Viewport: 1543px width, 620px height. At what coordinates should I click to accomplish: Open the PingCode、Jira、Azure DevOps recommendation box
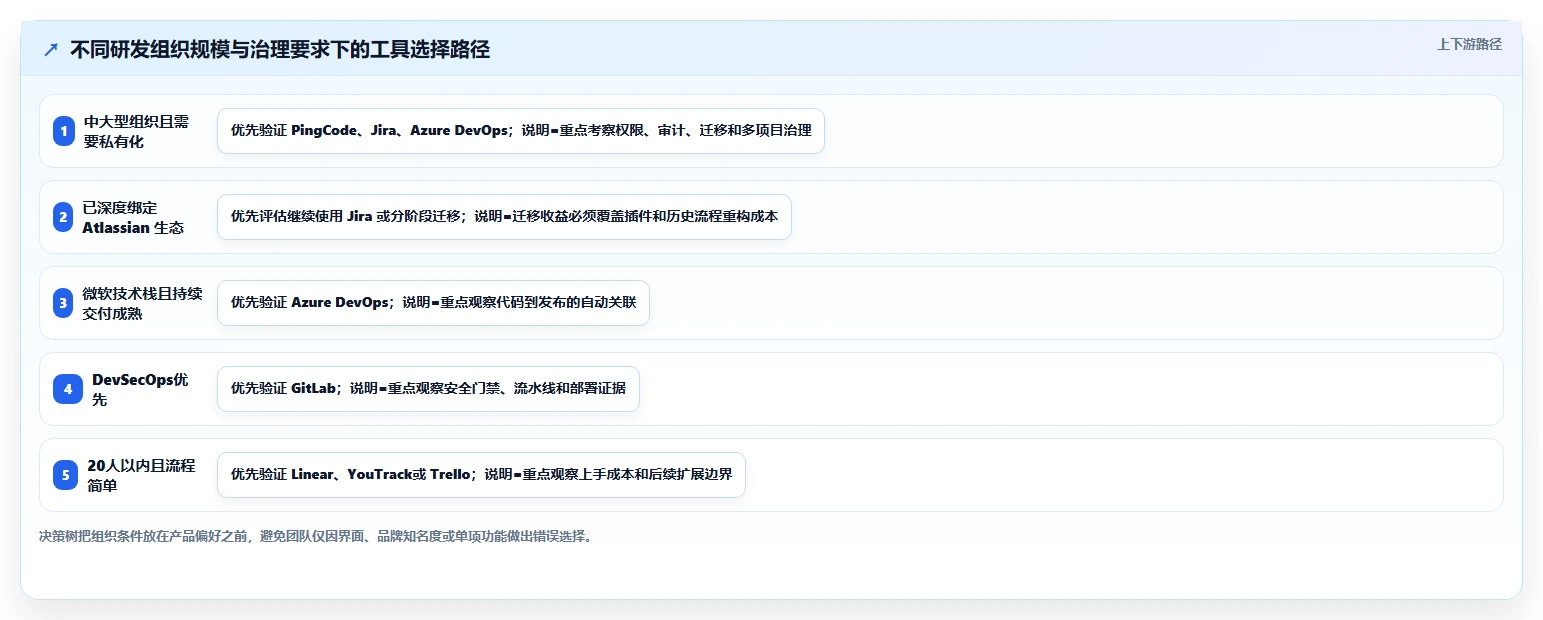pos(521,131)
